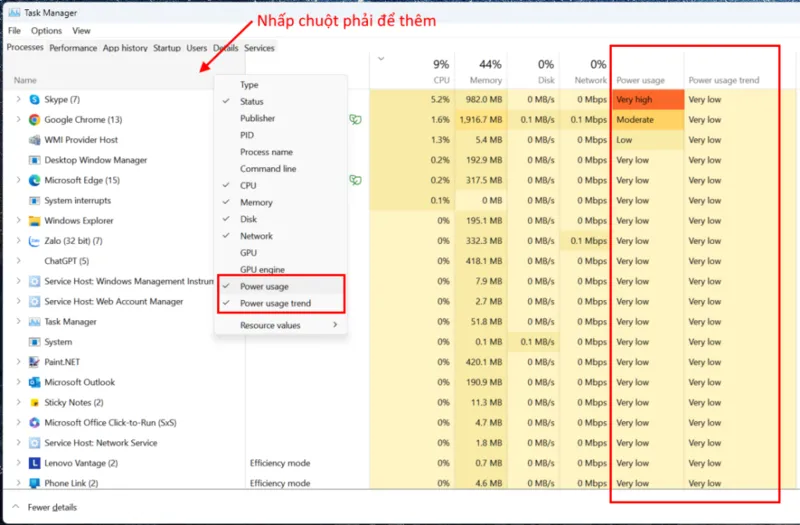The width and height of the screenshot is (800, 525).
Task: Click the System process icon
Action: (x=34, y=342)
